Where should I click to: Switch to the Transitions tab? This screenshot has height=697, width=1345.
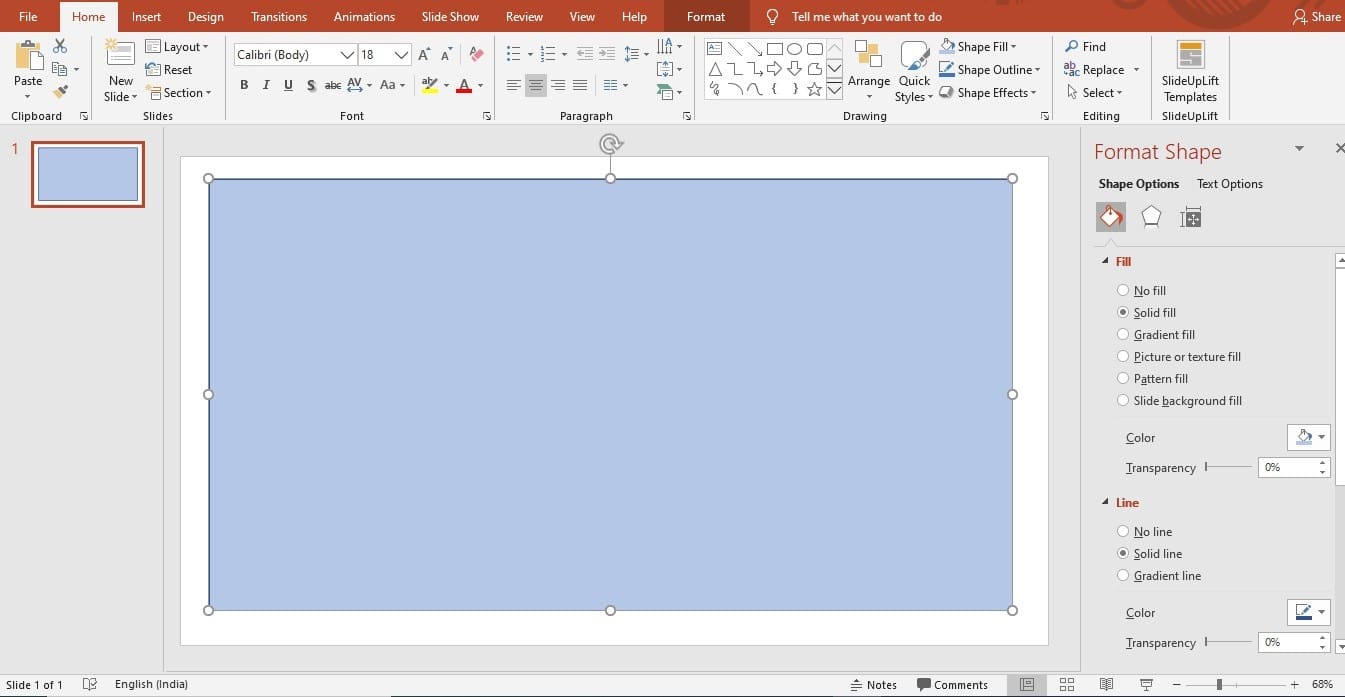[280, 17]
